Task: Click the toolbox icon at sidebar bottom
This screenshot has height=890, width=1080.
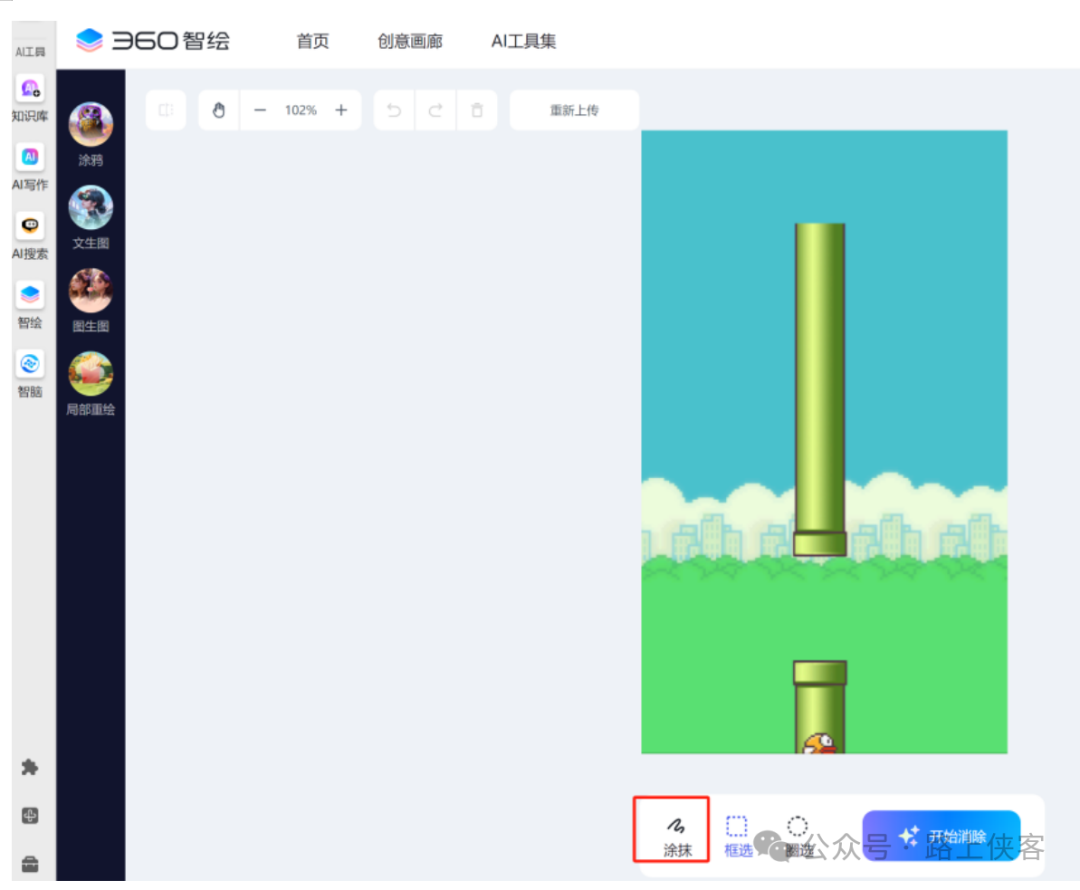Action: coord(30,864)
